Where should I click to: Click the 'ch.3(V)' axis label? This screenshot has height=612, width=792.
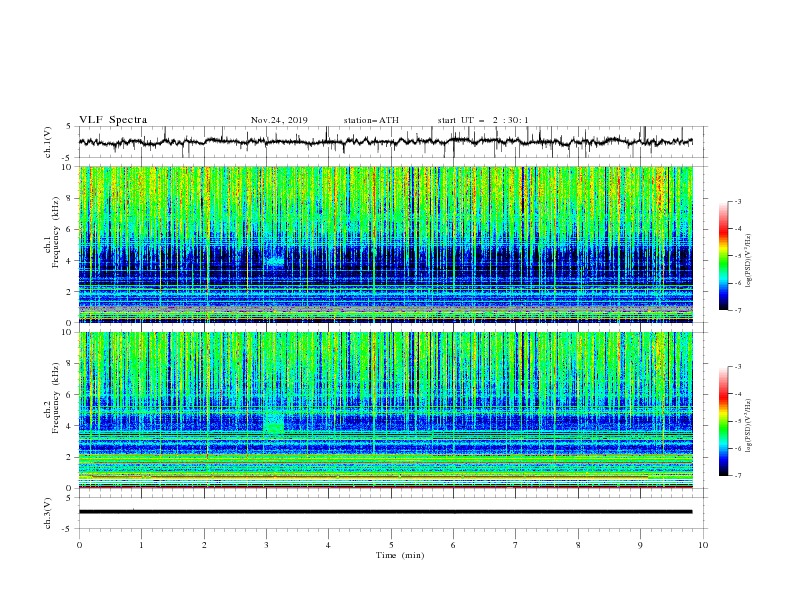(x=48, y=513)
